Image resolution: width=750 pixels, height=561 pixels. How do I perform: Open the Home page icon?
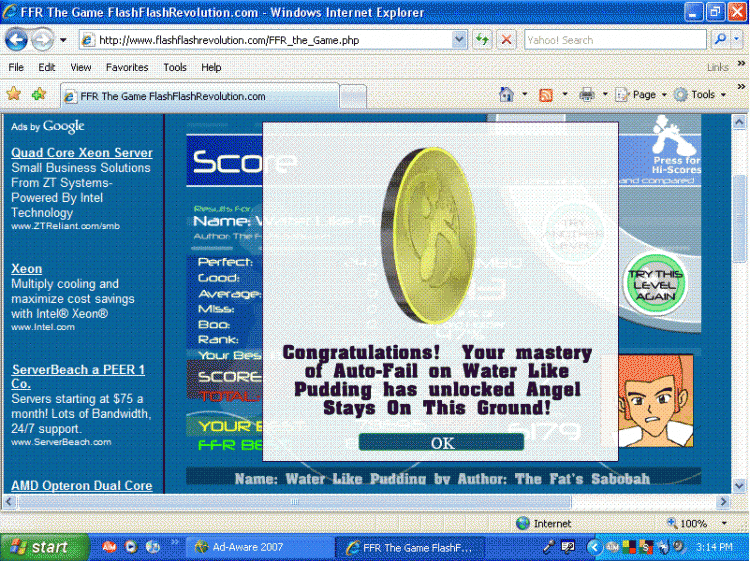pos(506,95)
